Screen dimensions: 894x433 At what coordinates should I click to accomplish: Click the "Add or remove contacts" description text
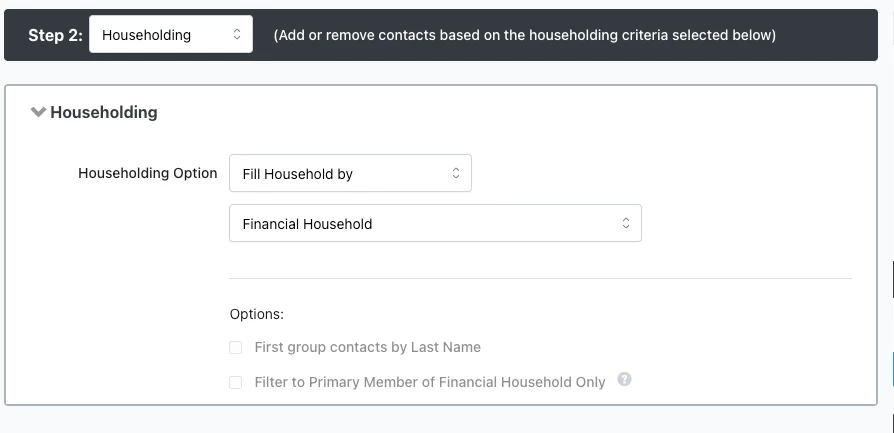(524, 35)
